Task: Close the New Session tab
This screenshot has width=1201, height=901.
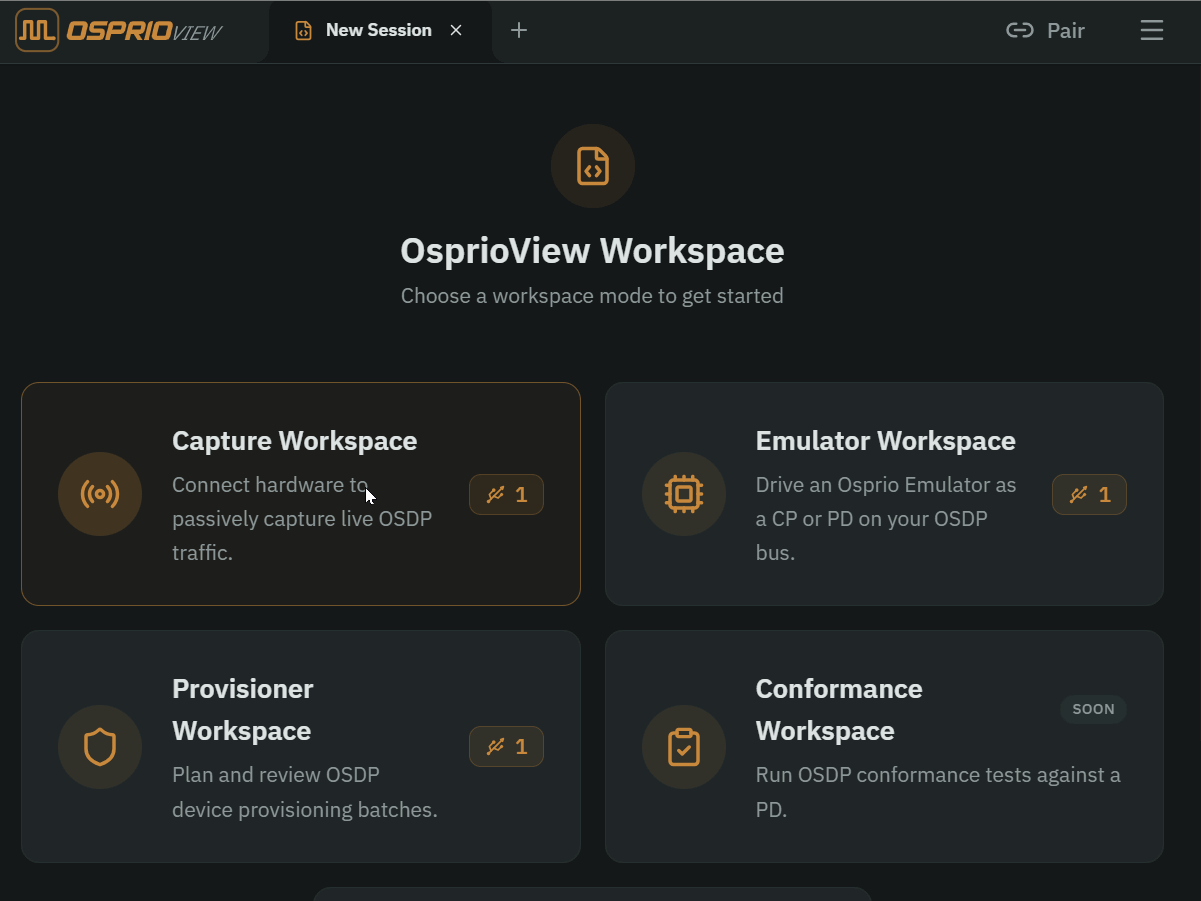Action: point(456,30)
